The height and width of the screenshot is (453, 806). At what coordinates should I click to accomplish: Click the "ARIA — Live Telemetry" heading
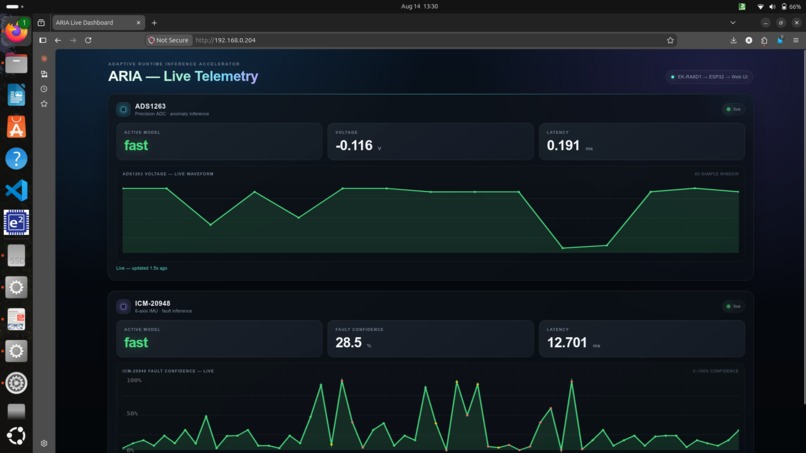tap(183, 76)
